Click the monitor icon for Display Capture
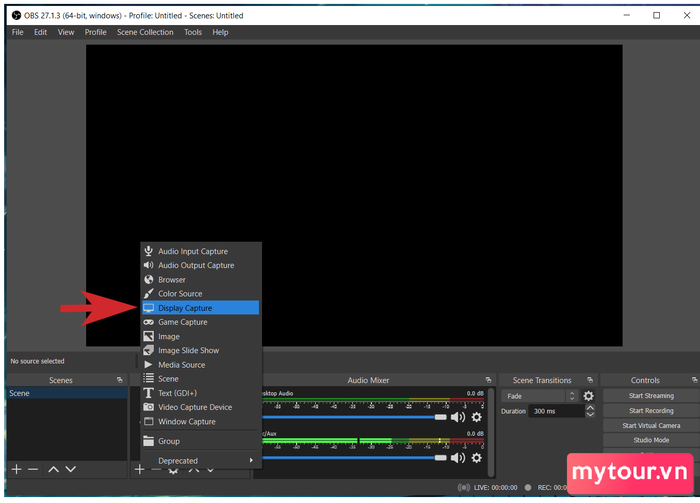The height and width of the screenshot is (503, 700). 149,308
